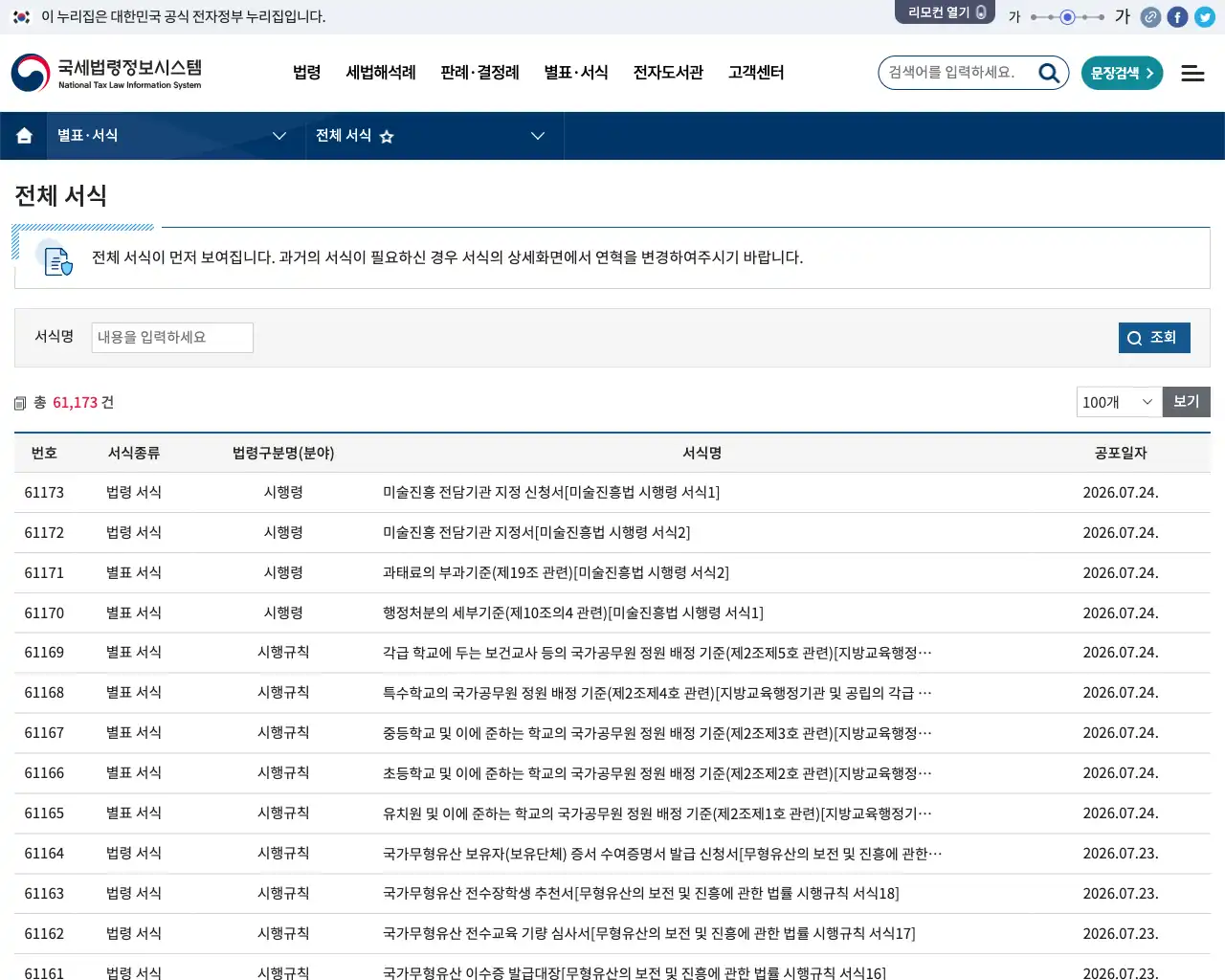Click row number 61169
Image resolution: width=1225 pixels, height=980 pixels.
click(44, 653)
